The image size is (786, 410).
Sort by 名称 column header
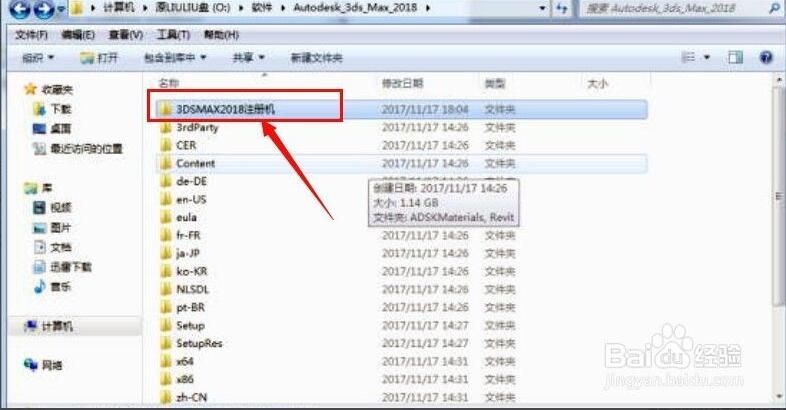pos(169,83)
